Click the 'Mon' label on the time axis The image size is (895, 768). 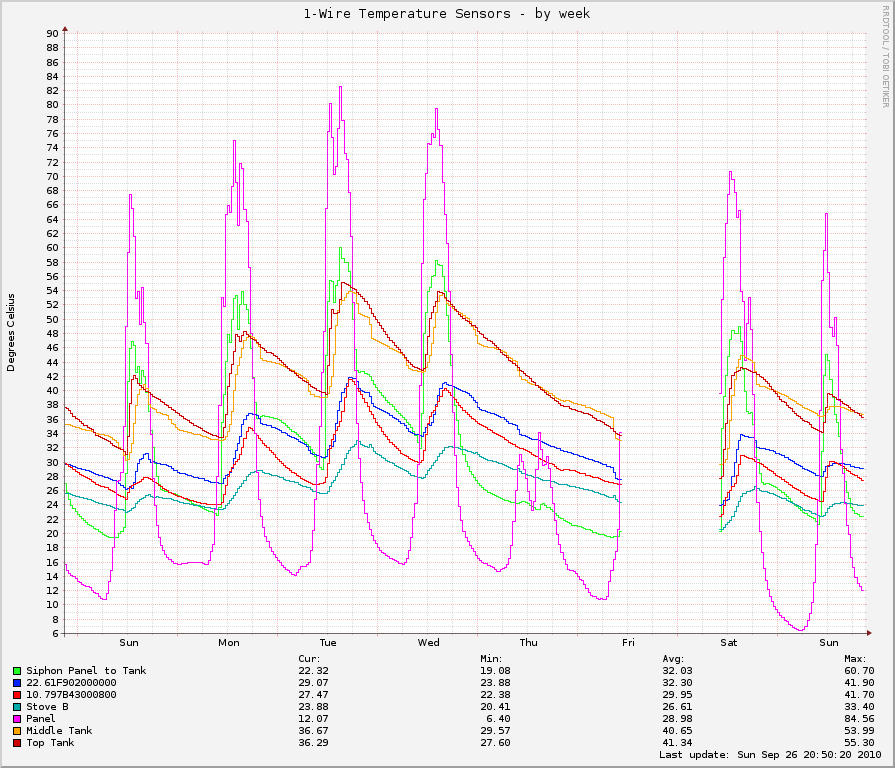(x=229, y=643)
